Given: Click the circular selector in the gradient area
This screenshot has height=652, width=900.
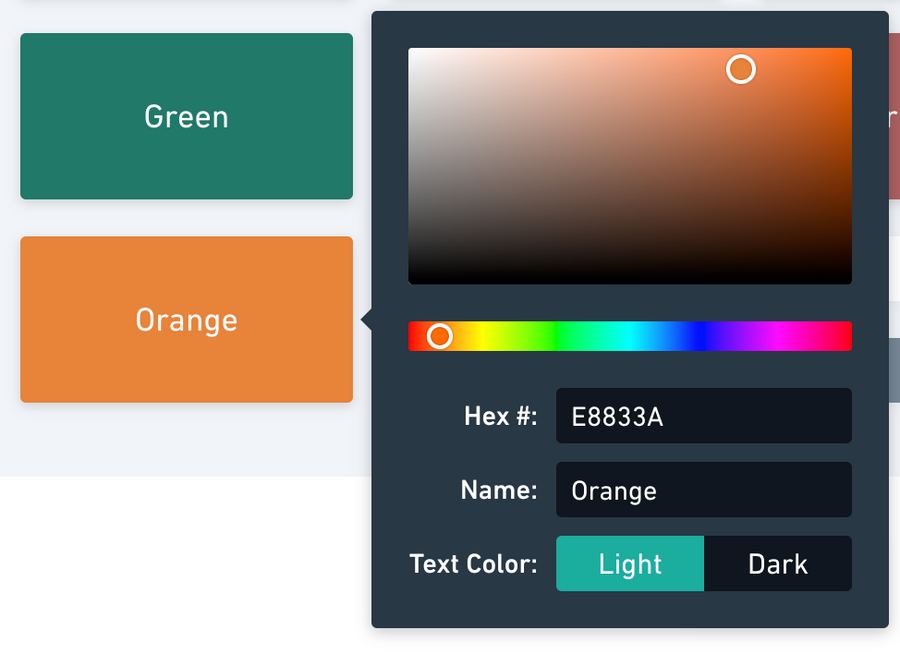Looking at the screenshot, I should (x=741, y=69).
